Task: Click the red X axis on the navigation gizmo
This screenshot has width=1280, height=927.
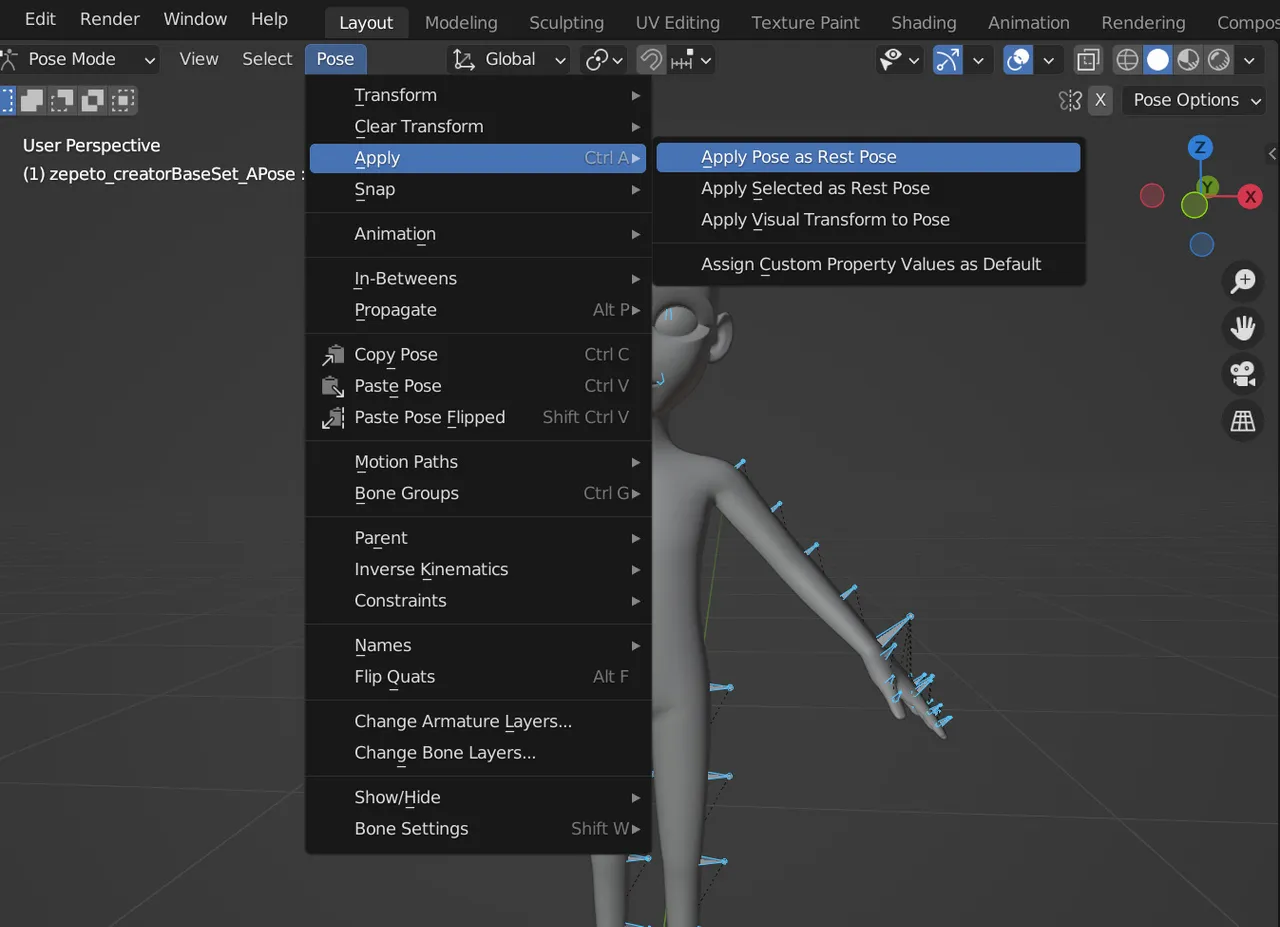Action: coord(1250,197)
